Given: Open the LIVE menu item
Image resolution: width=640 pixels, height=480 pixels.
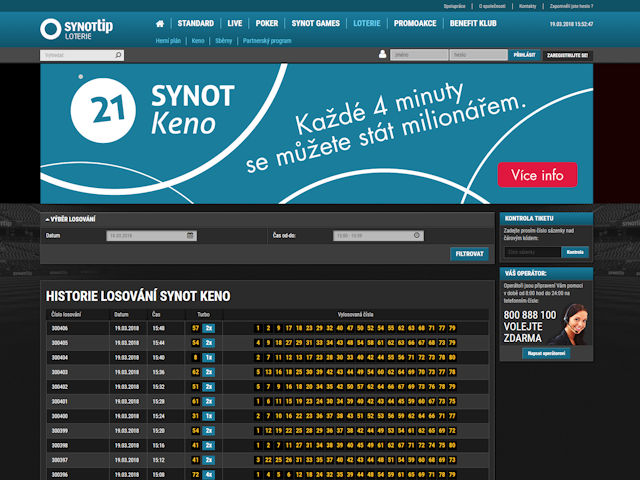Looking at the screenshot, I should click(235, 24).
